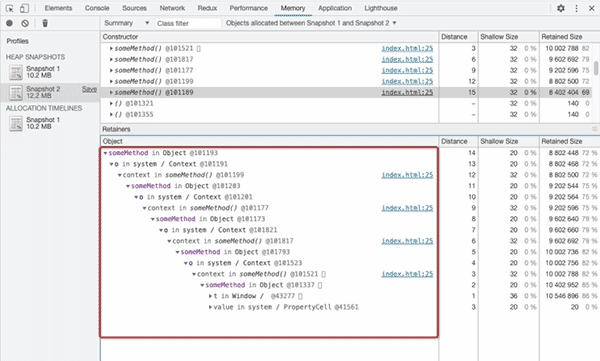Open the Network tab
Image resolution: width=600 pixels, height=361 pixels.
(172, 8)
